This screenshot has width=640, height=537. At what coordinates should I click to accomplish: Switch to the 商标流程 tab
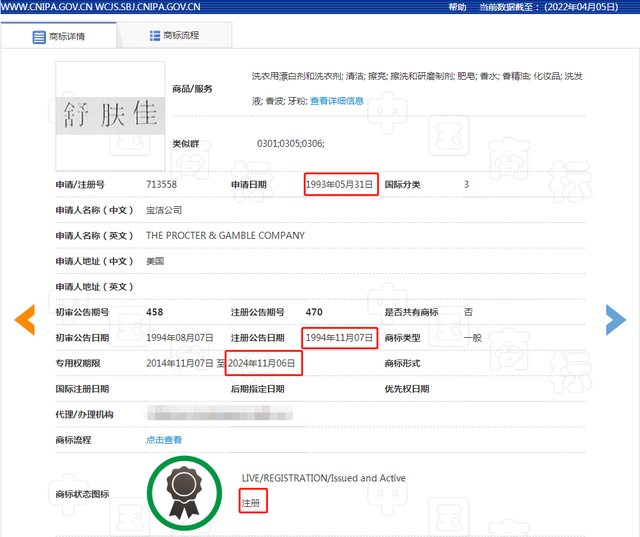(x=174, y=36)
